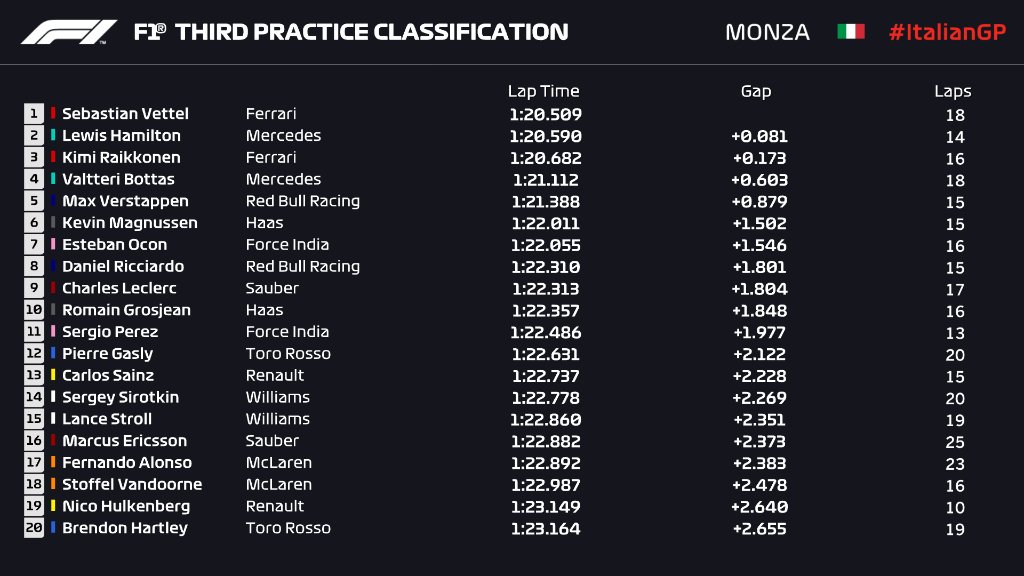Click Vettel's red Ferrari team color bar
This screenshot has width=1024, height=576.
click(x=54, y=114)
